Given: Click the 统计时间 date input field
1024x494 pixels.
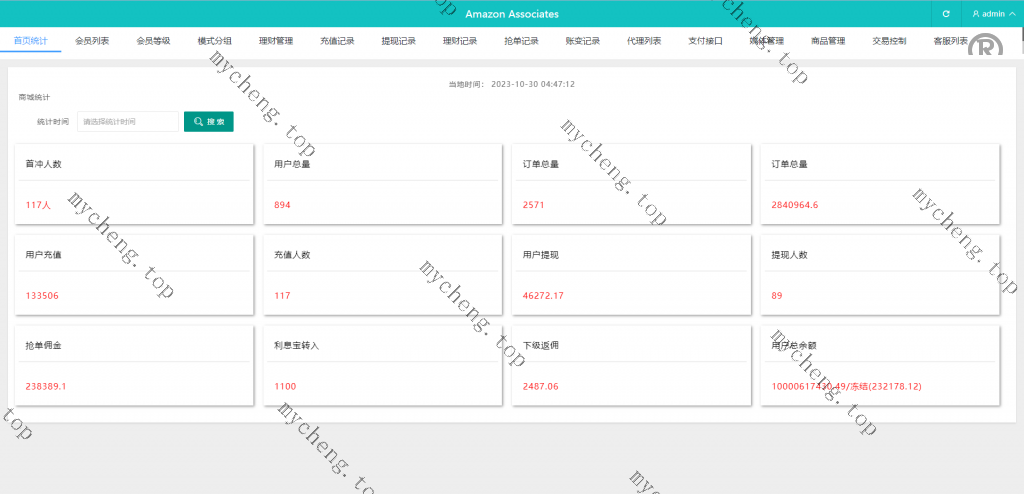Looking at the screenshot, I should click(128, 121).
